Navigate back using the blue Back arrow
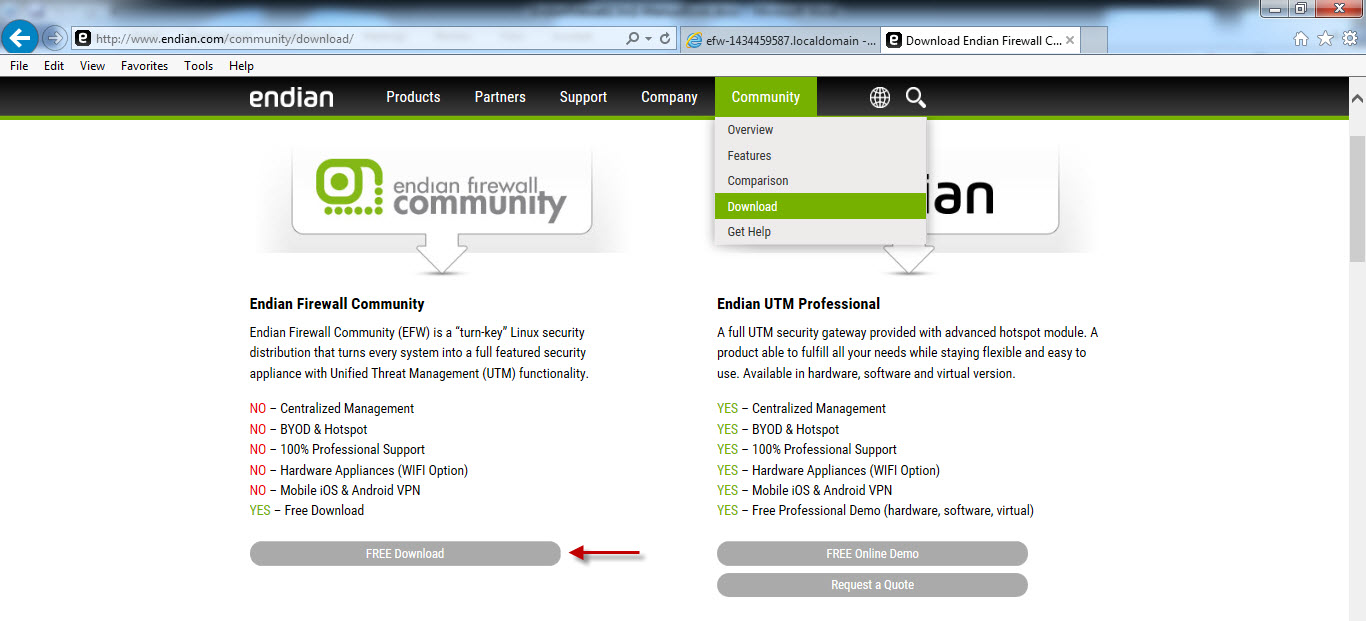Screen dimensions: 1366x621 pyautogui.click(x=20, y=37)
